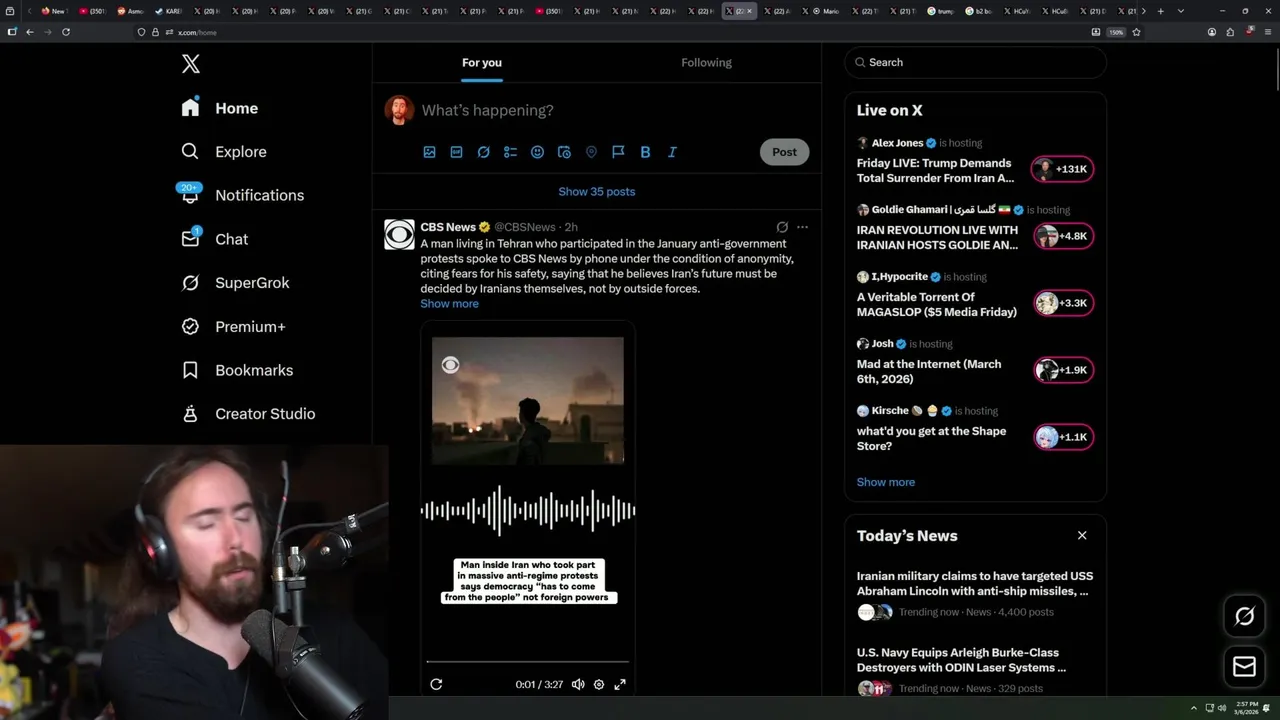Seek on the video progress bar
This screenshot has width=1280, height=720.
[x=528, y=662]
